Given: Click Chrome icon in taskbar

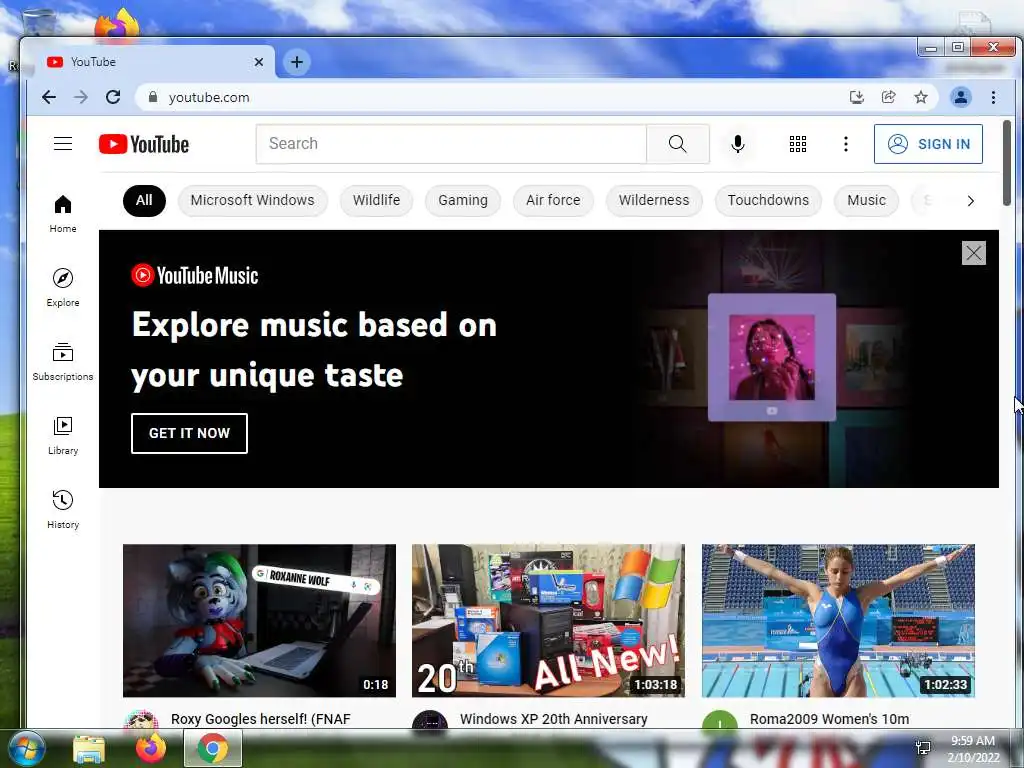Looking at the screenshot, I should point(213,748).
